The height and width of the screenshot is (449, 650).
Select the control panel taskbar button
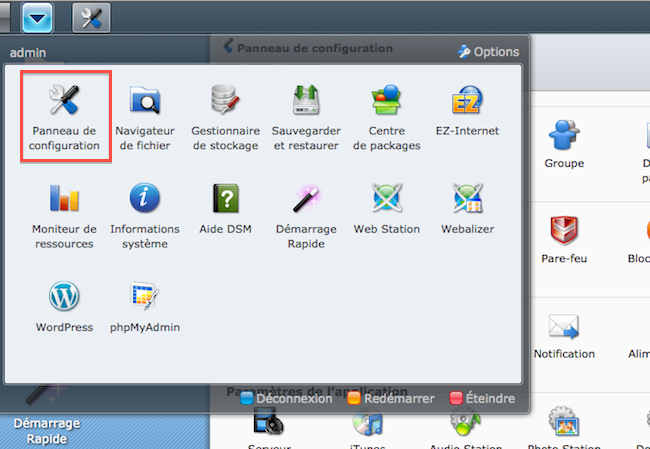pos(91,17)
